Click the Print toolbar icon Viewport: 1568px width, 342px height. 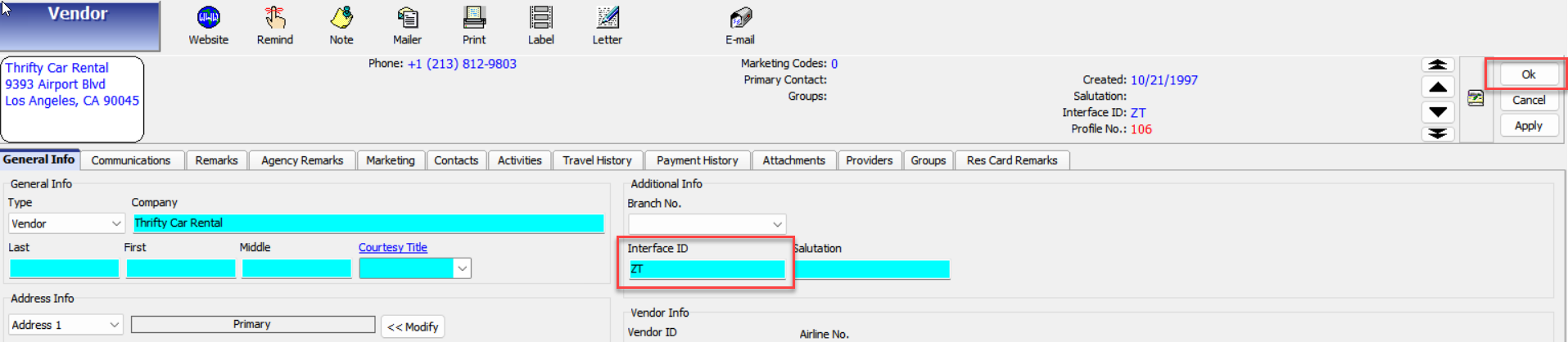[x=474, y=25]
